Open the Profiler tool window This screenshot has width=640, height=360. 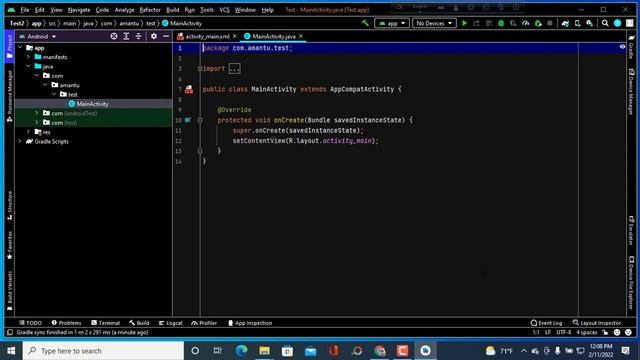(x=204, y=323)
